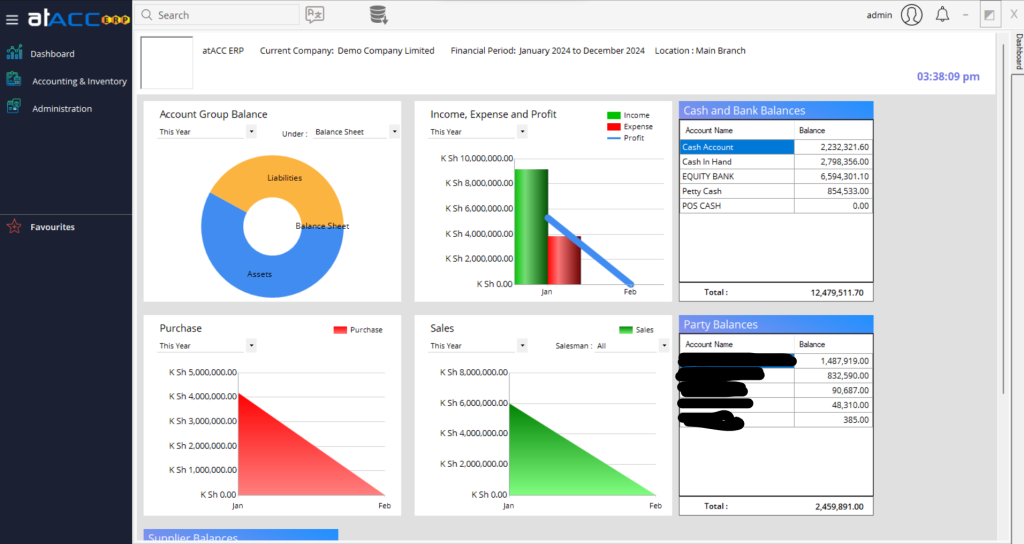The width and height of the screenshot is (1024, 544).
Task: Click the Search input field
Action: pyautogui.click(x=225, y=15)
